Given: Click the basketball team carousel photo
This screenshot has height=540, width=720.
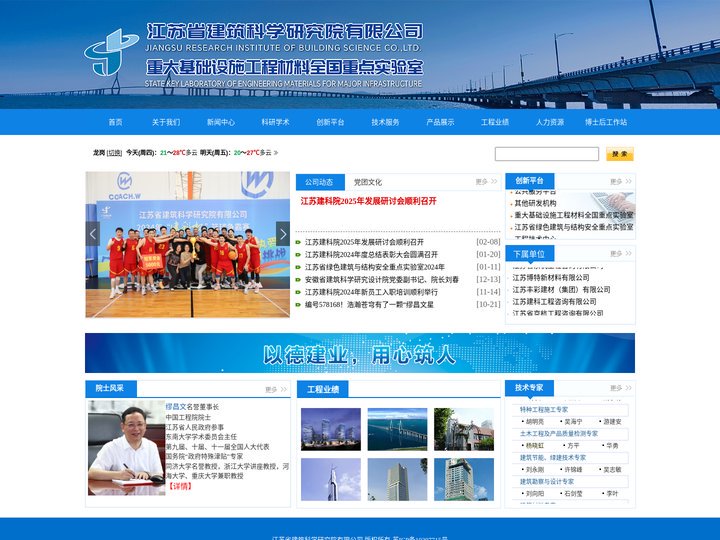Looking at the screenshot, I should (x=187, y=244).
